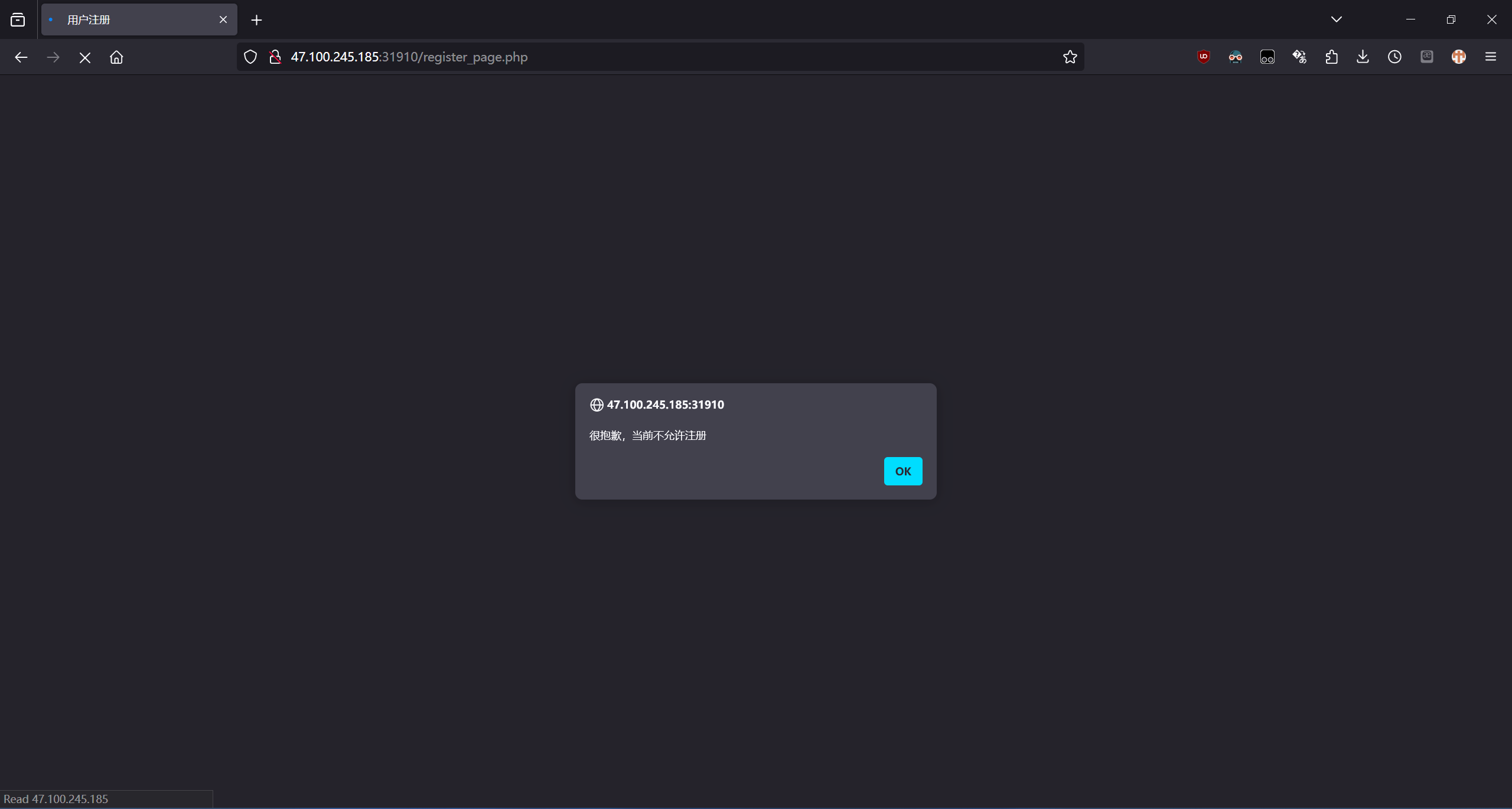Open the orange profile avatar icon

[1458, 57]
